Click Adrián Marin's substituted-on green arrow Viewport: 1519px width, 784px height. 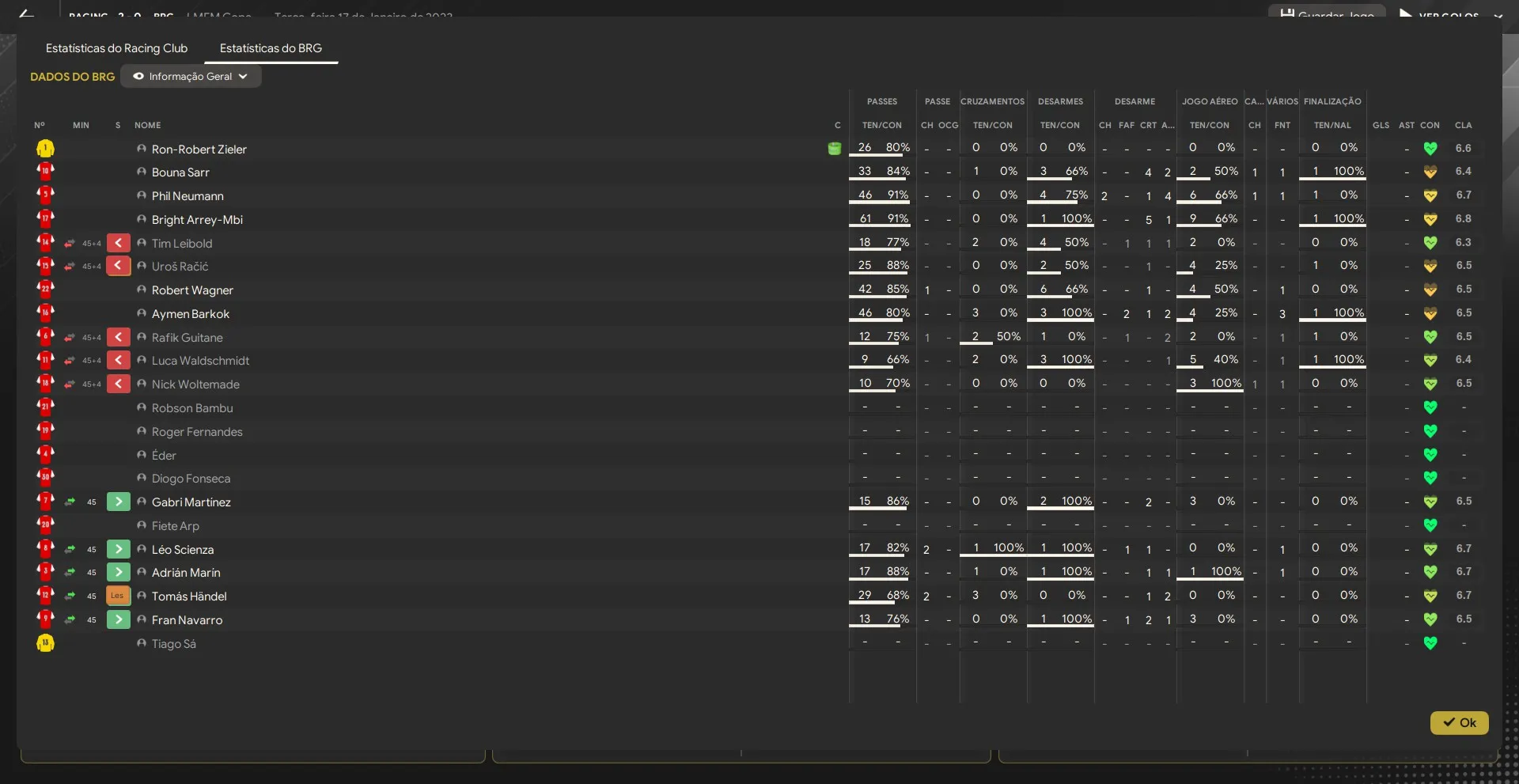click(118, 572)
